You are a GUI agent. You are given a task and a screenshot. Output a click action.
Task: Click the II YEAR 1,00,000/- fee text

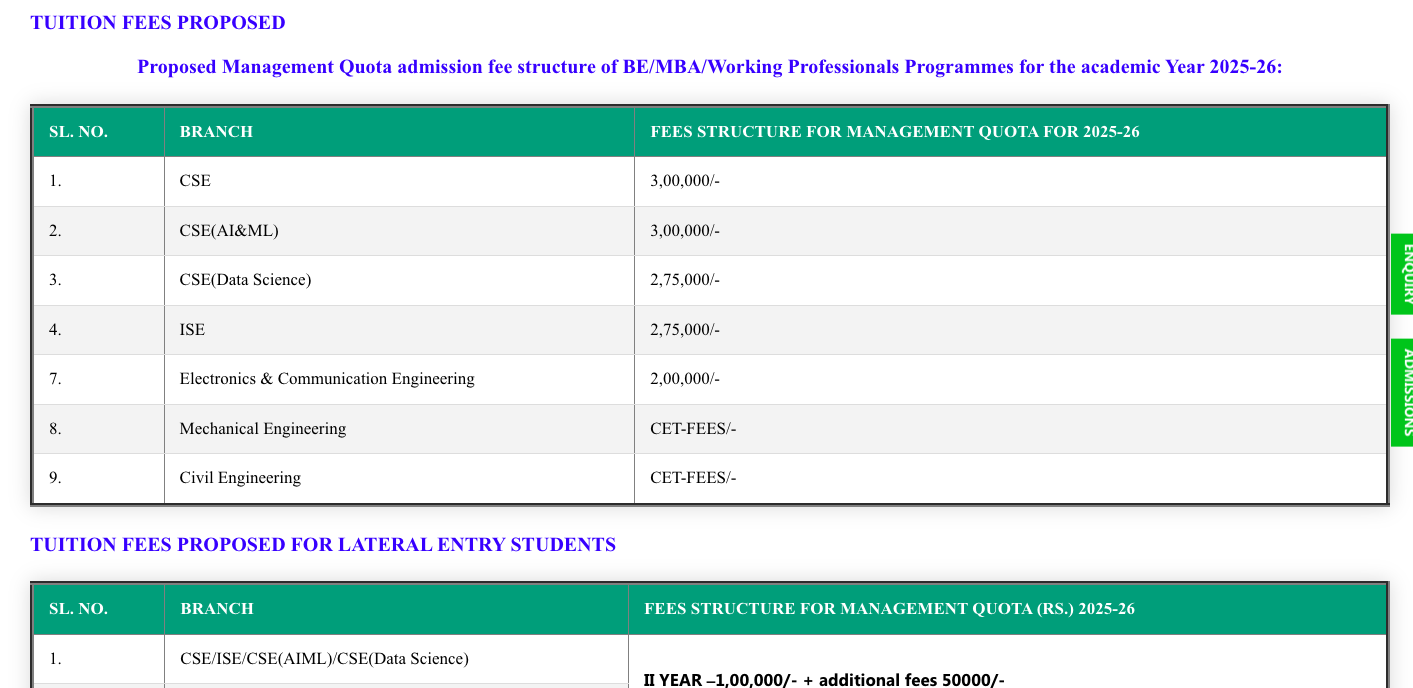click(824, 679)
